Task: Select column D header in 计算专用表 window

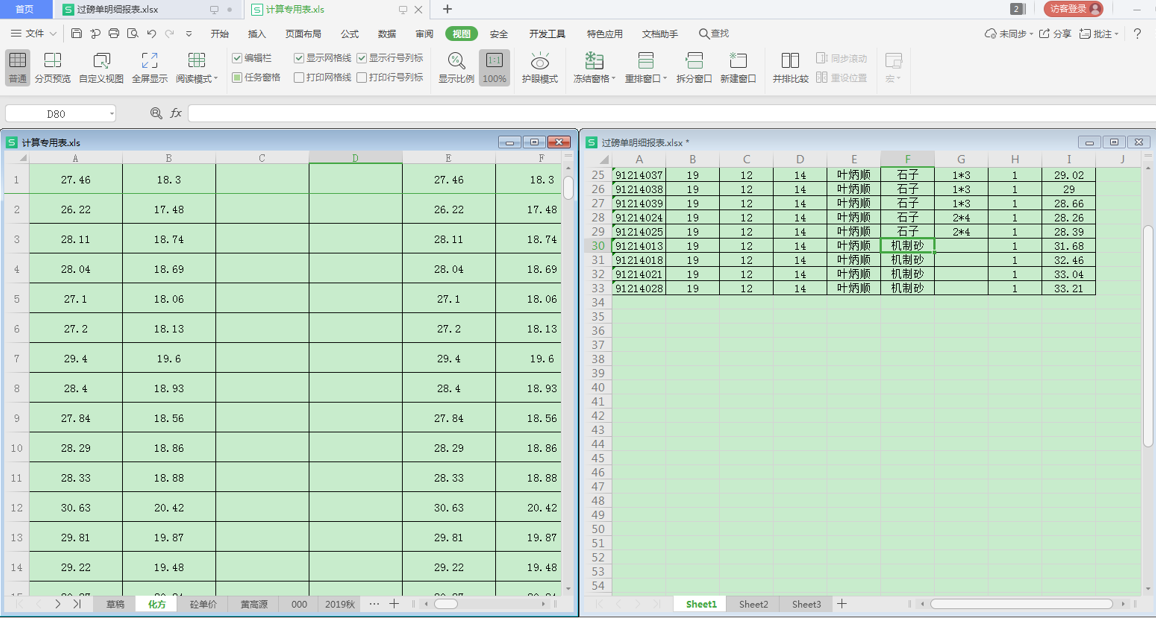Action: click(355, 158)
